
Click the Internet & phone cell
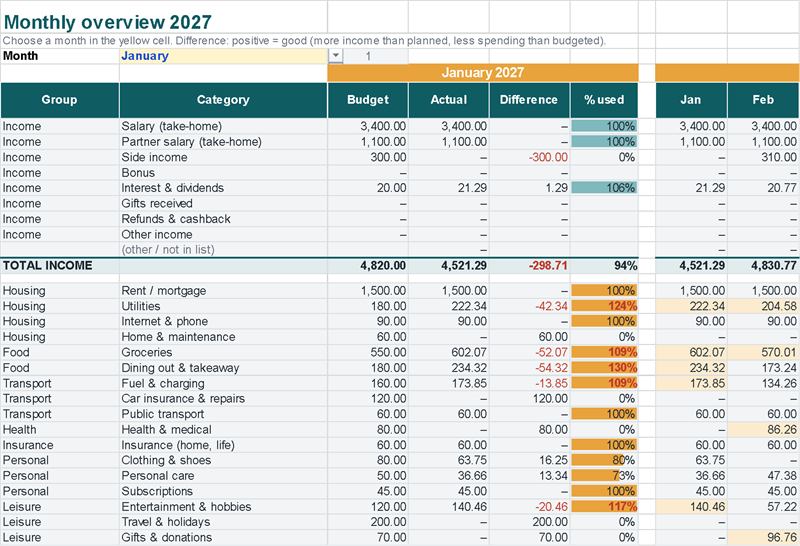223,321
